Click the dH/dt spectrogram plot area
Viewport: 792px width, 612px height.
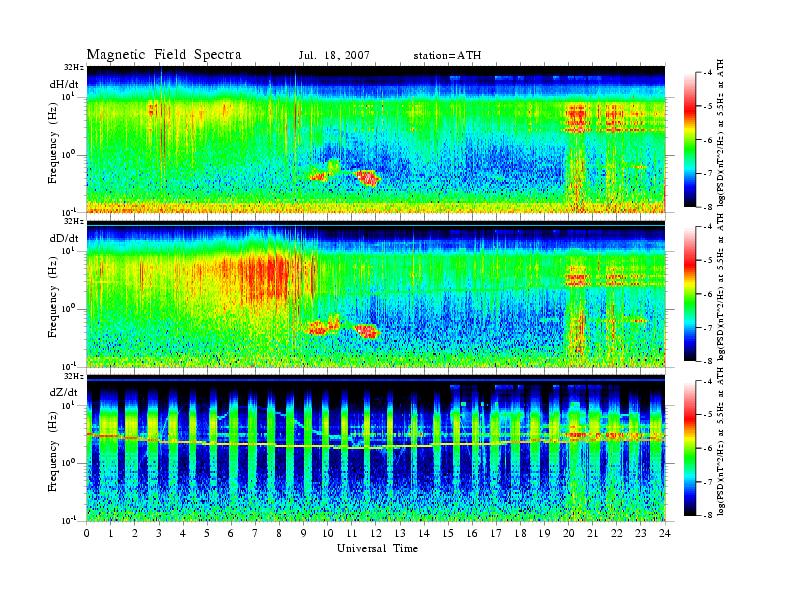(x=376, y=139)
